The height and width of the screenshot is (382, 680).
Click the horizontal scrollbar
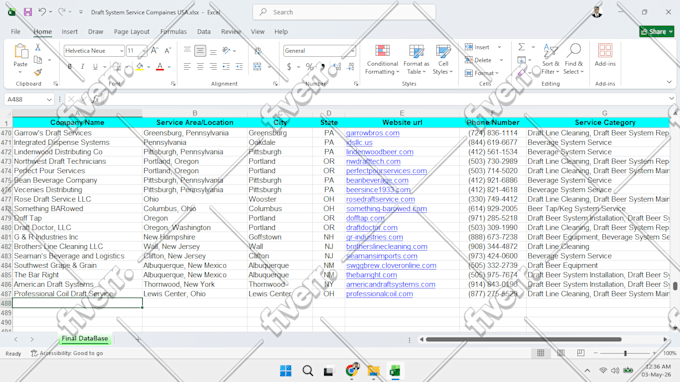point(523,340)
